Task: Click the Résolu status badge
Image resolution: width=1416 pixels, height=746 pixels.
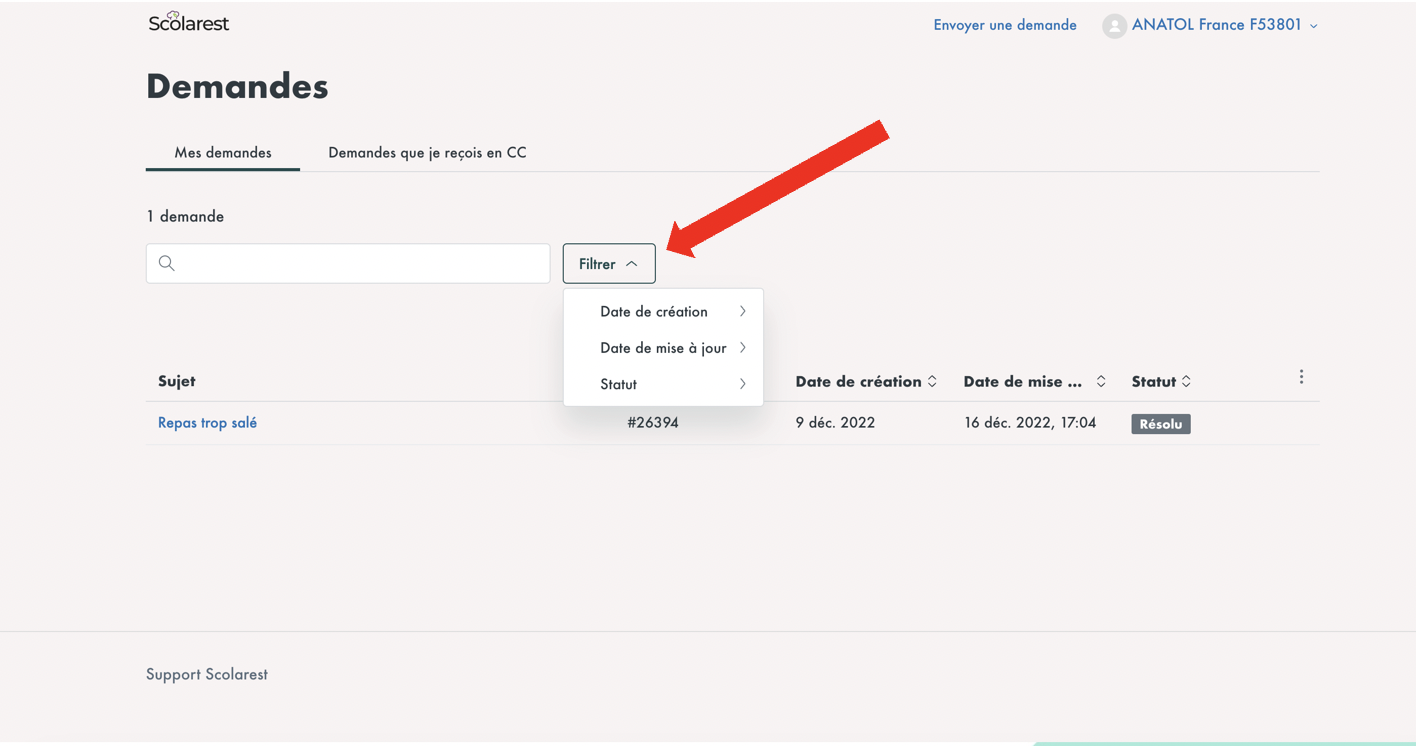Action: 1160,424
